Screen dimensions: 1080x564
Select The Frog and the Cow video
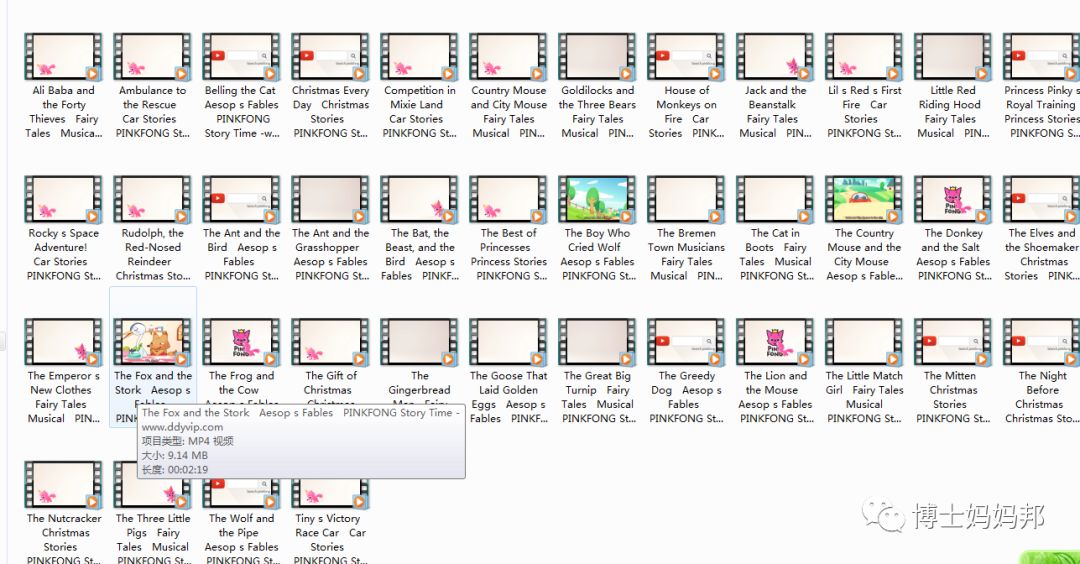click(x=241, y=342)
